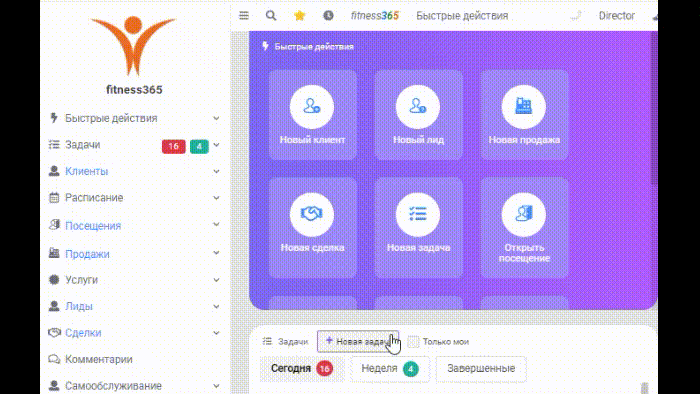Viewport: 700px width, 394px height.
Task: Click the Новая сделка handshake icon
Action: [312, 215]
